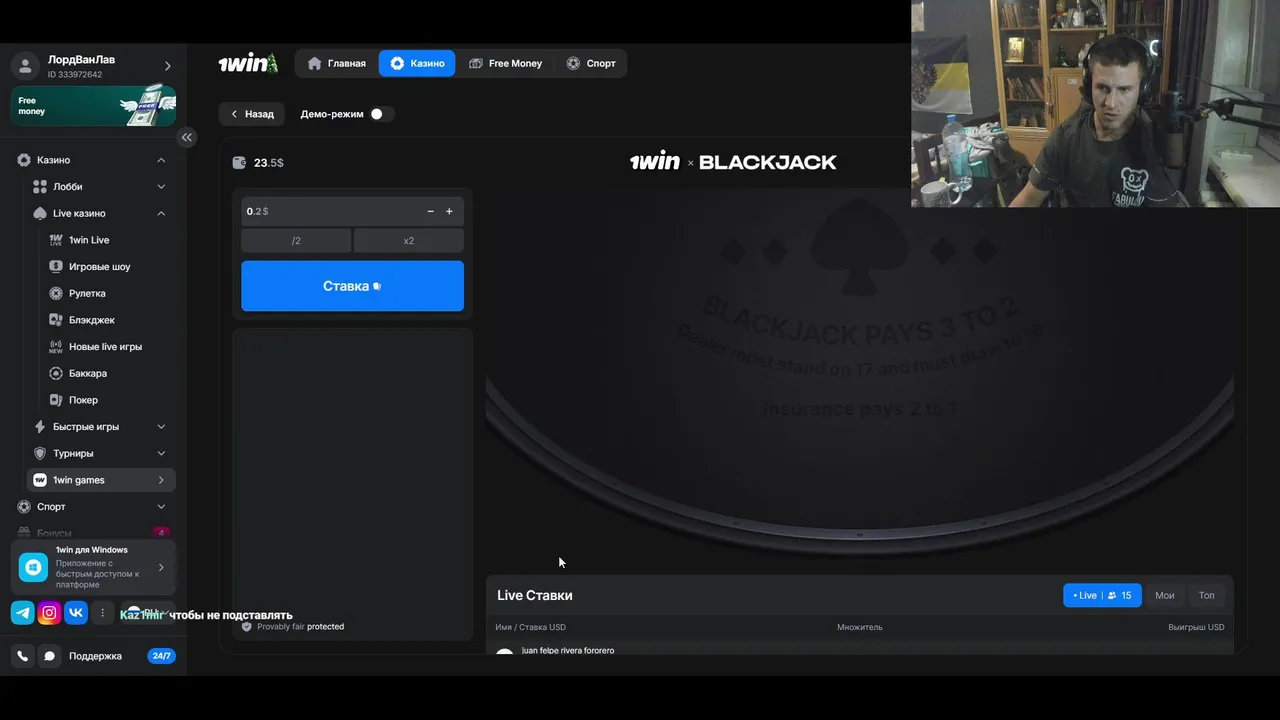Open 1win Live in sidebar

tap(89, 240)
